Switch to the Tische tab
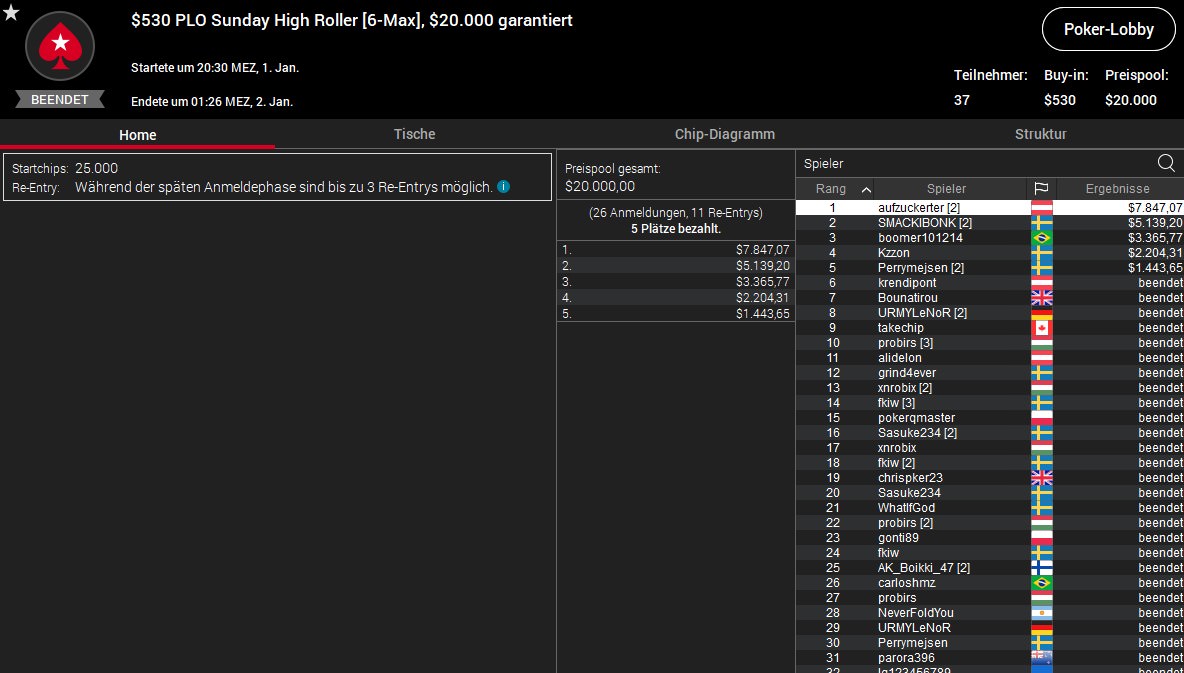Image resolution: width=1184 pixels, height=673 pixels. click(x=414, y=134)
